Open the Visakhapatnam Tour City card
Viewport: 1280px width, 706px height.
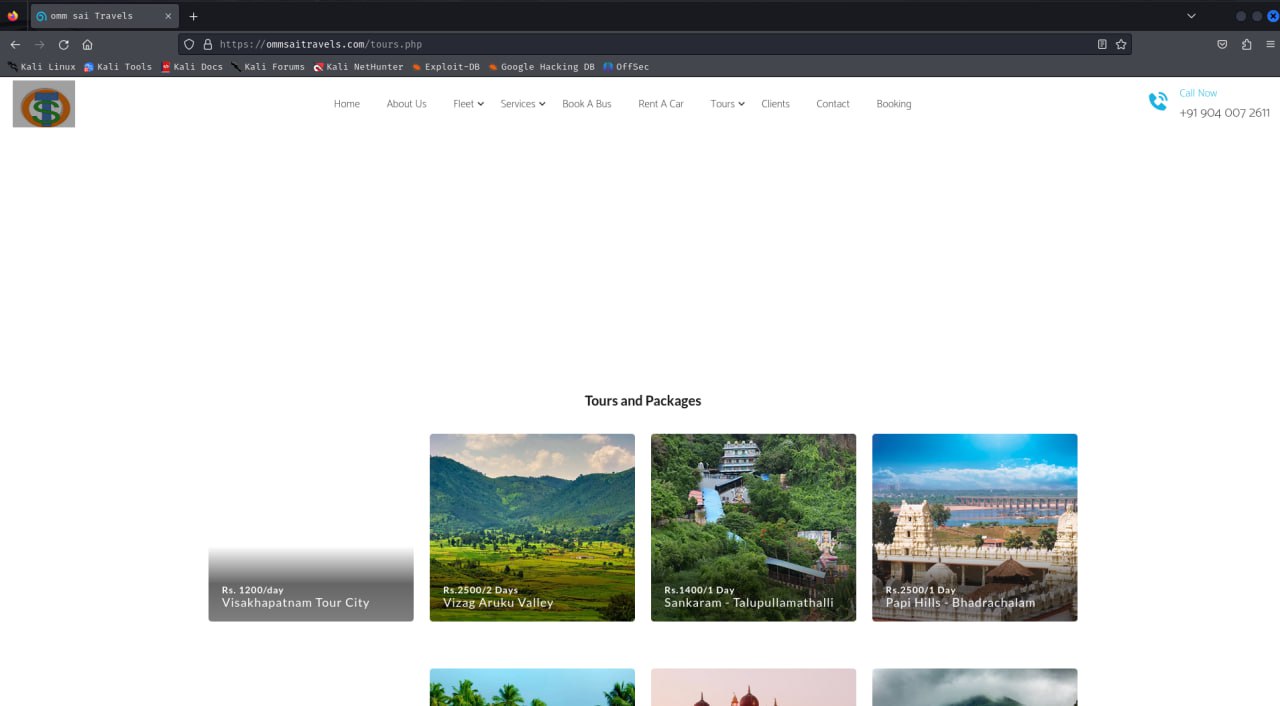pyautogui.click(x=311, y=528)
